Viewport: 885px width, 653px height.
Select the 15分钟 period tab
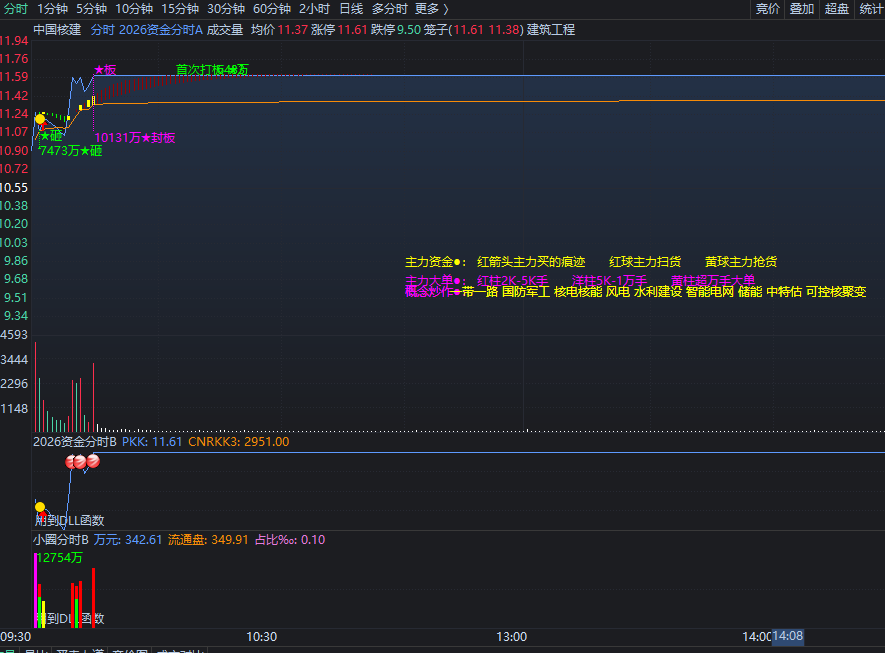pyautogui.click(x=180, y=9)
